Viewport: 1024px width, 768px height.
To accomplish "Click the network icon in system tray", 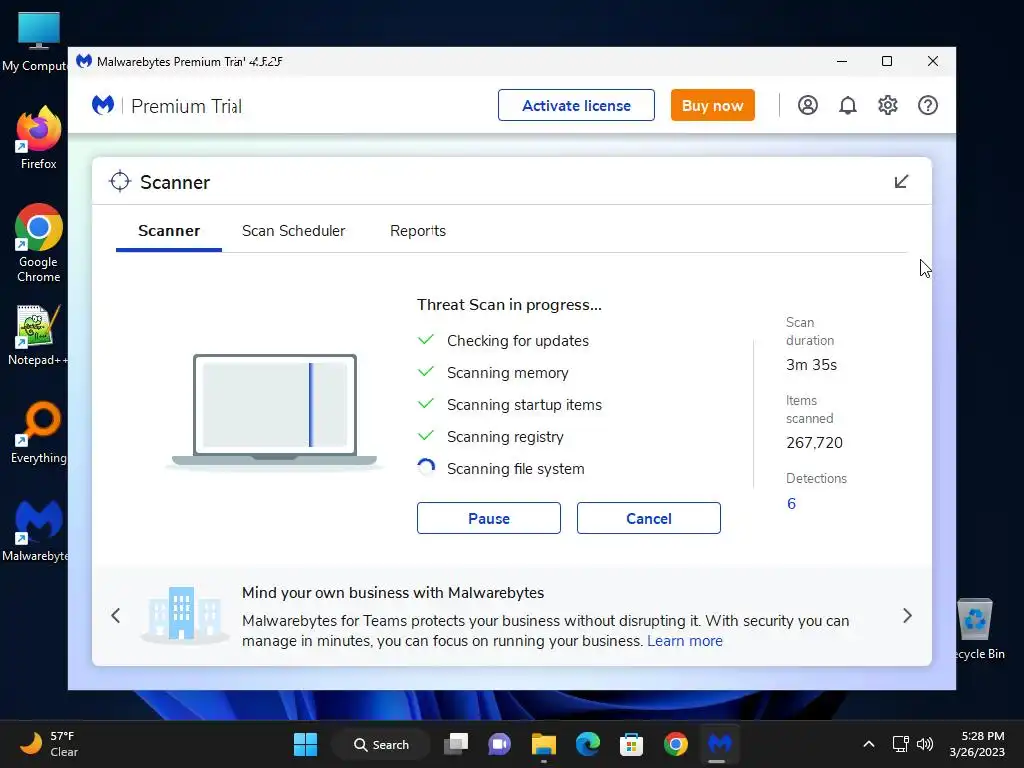I will (901, 744).
